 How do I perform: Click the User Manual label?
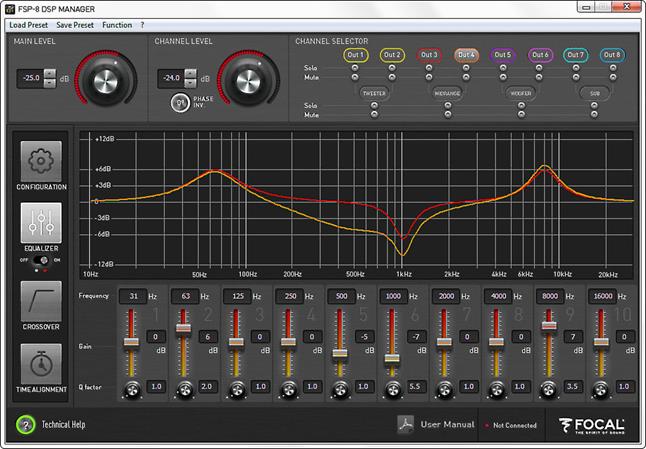coord(447,424)
